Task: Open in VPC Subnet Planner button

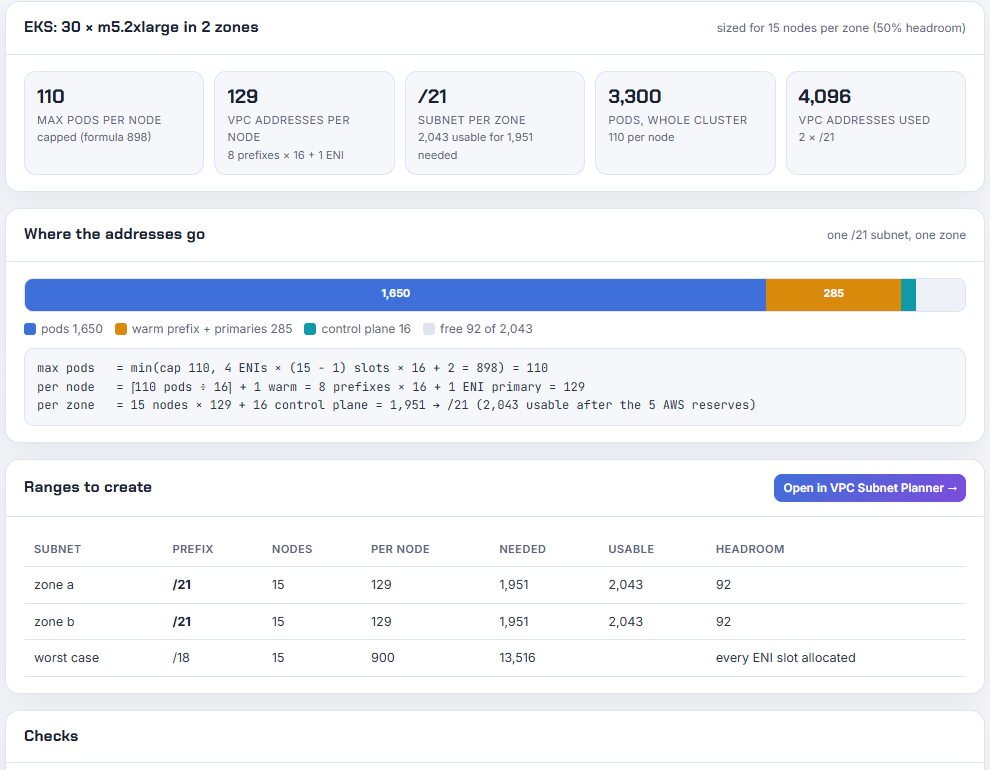Action: [x=869, y=488]
